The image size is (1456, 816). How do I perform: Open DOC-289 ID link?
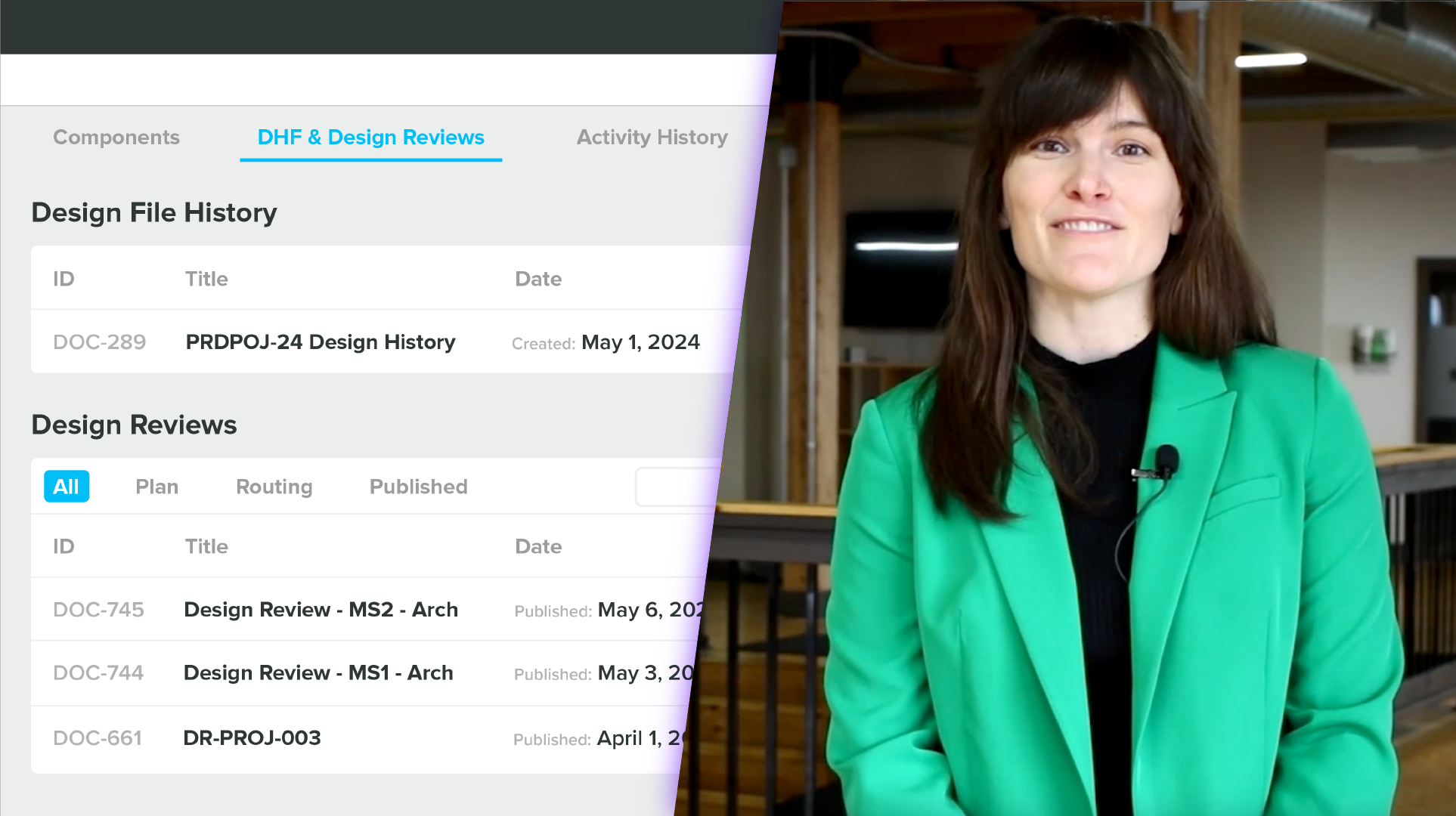(99, 342)
